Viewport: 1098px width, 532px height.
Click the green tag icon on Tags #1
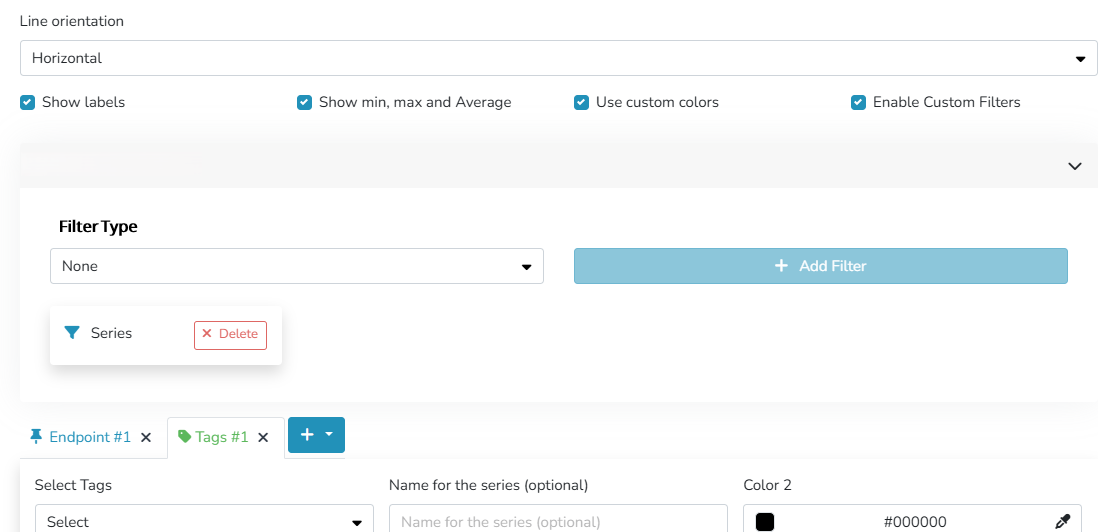click(184, 437)
